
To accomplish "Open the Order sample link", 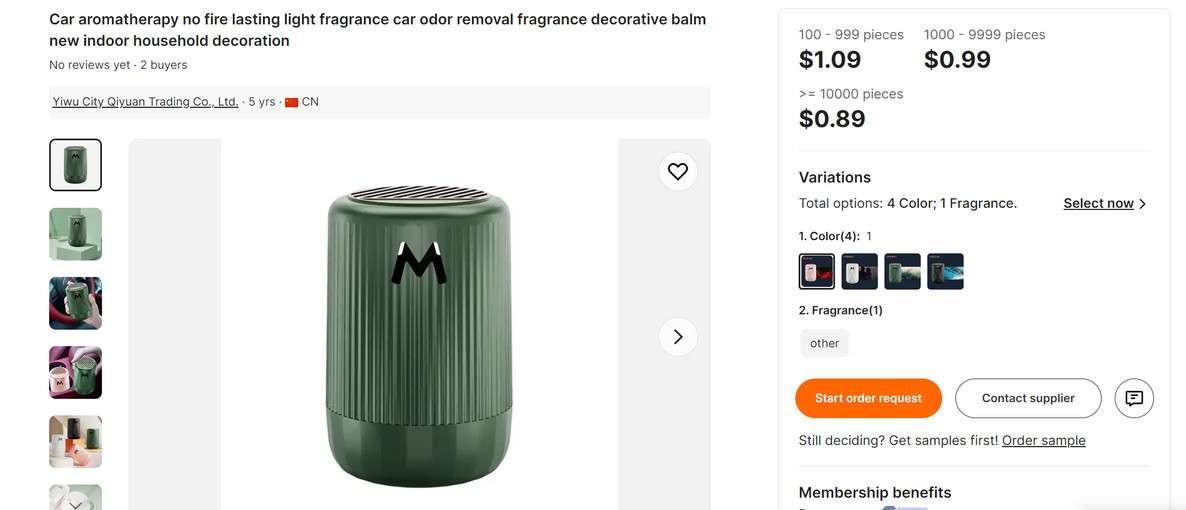I will (x=1043, y=440).
